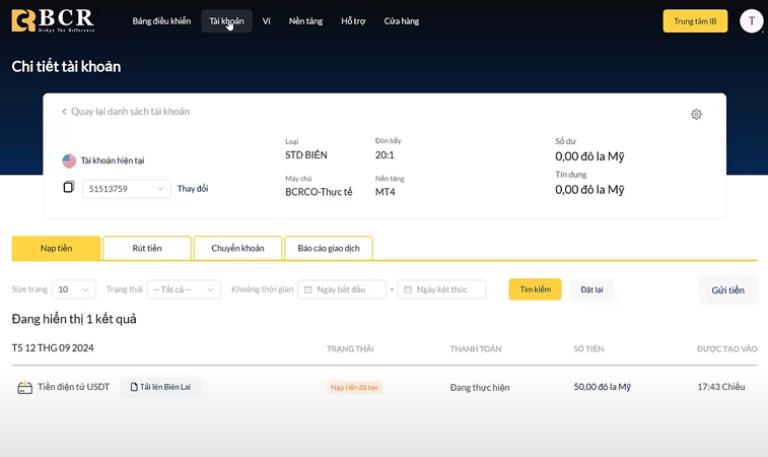
Task: Open the account number 51513759 dropdown
Action: click(x=126, y=188)
